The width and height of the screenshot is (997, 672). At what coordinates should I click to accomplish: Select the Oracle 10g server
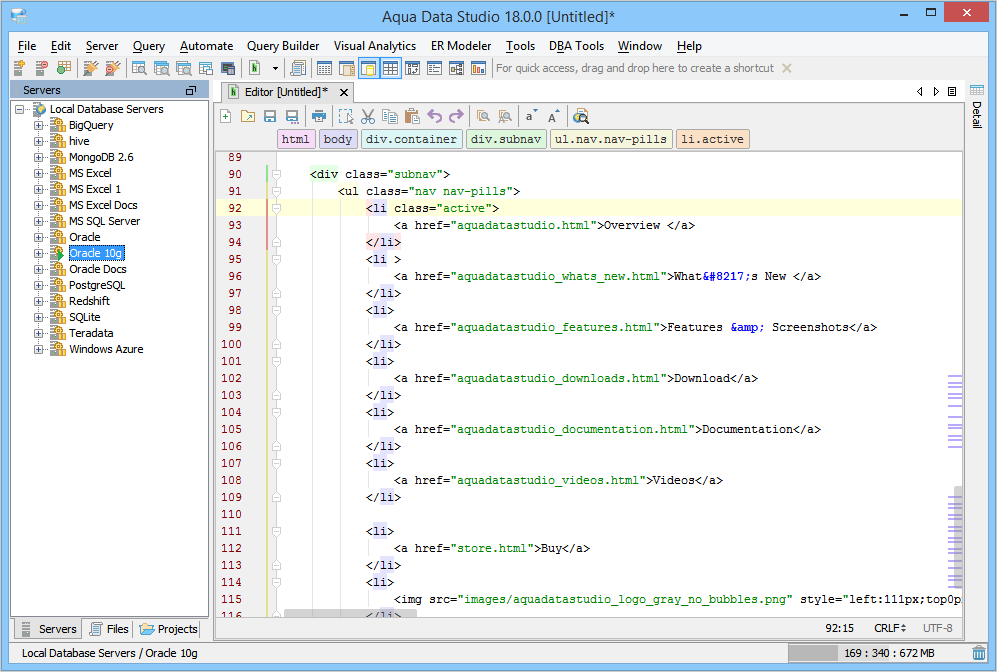97,253
